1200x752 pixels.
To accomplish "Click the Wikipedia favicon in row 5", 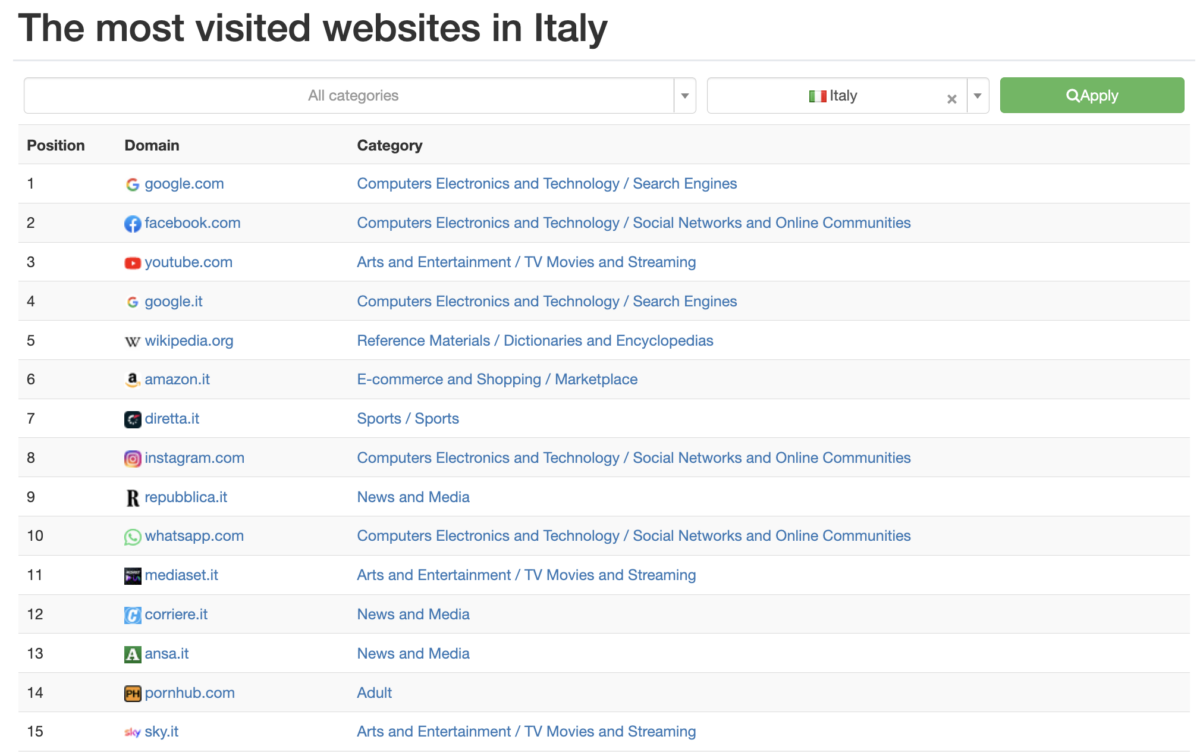I will pyautogui.click(x=132, y=341).
